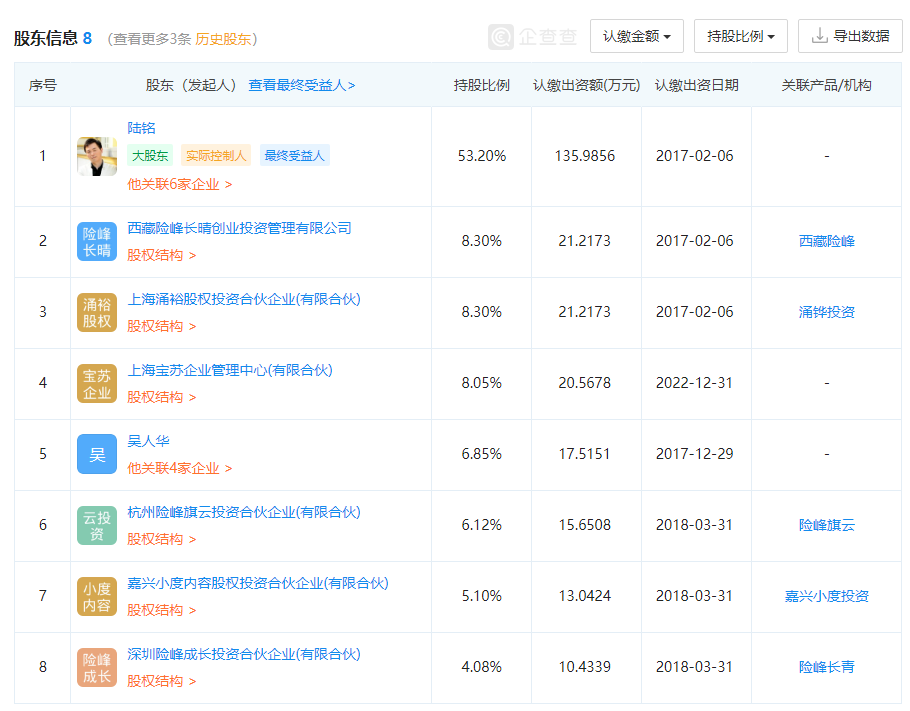This screenshot has width=910, height=711.
Task: Click the orange 险峰成长 logo icon
Action: tap(97, 667)
